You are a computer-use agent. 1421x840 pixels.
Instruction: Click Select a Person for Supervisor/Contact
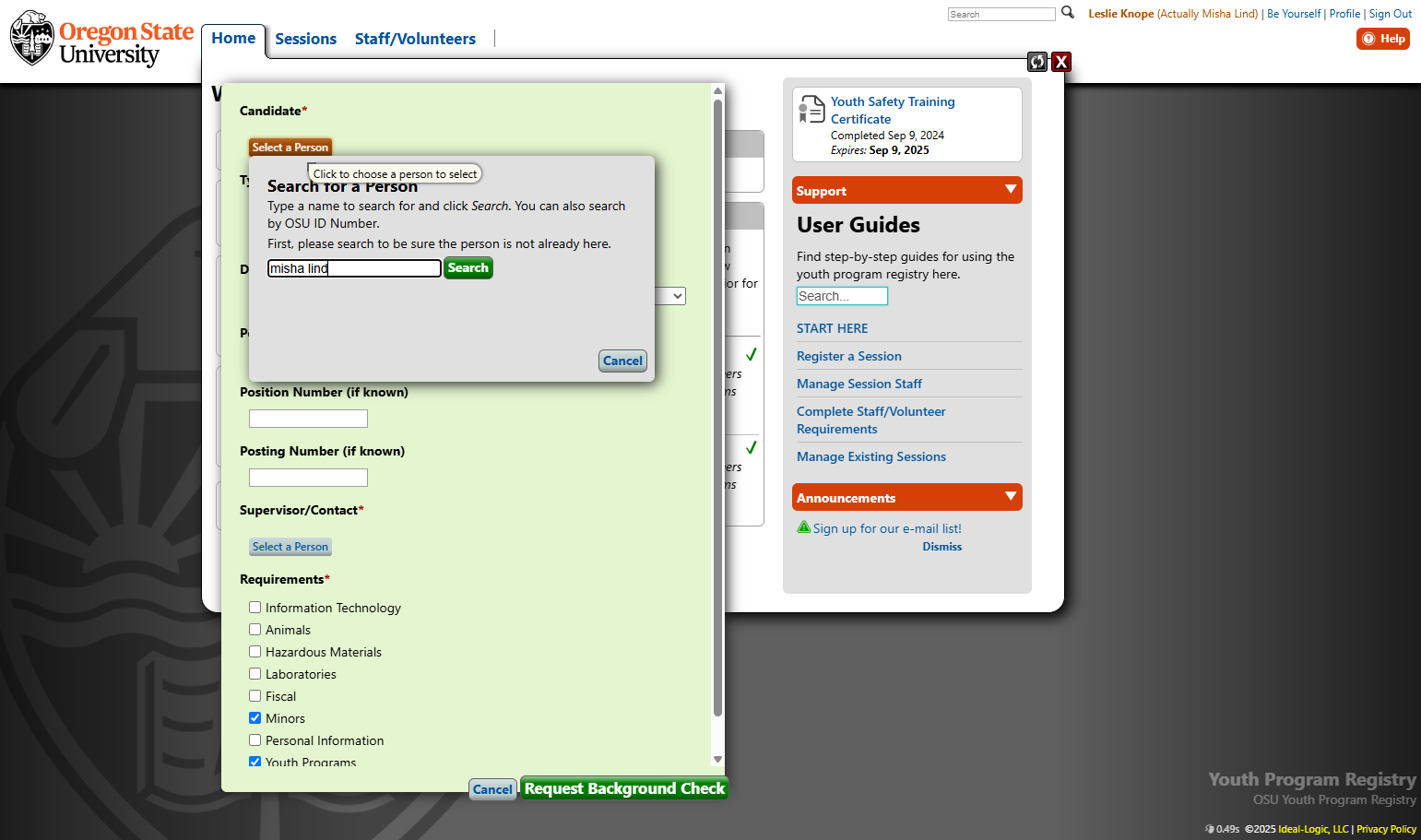pos(290,547)
